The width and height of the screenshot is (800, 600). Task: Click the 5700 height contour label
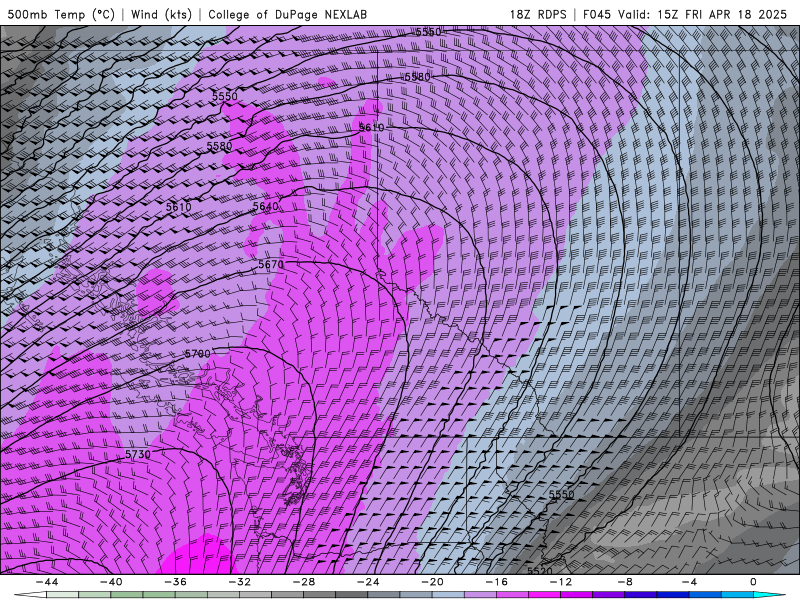tap(198, 354)
